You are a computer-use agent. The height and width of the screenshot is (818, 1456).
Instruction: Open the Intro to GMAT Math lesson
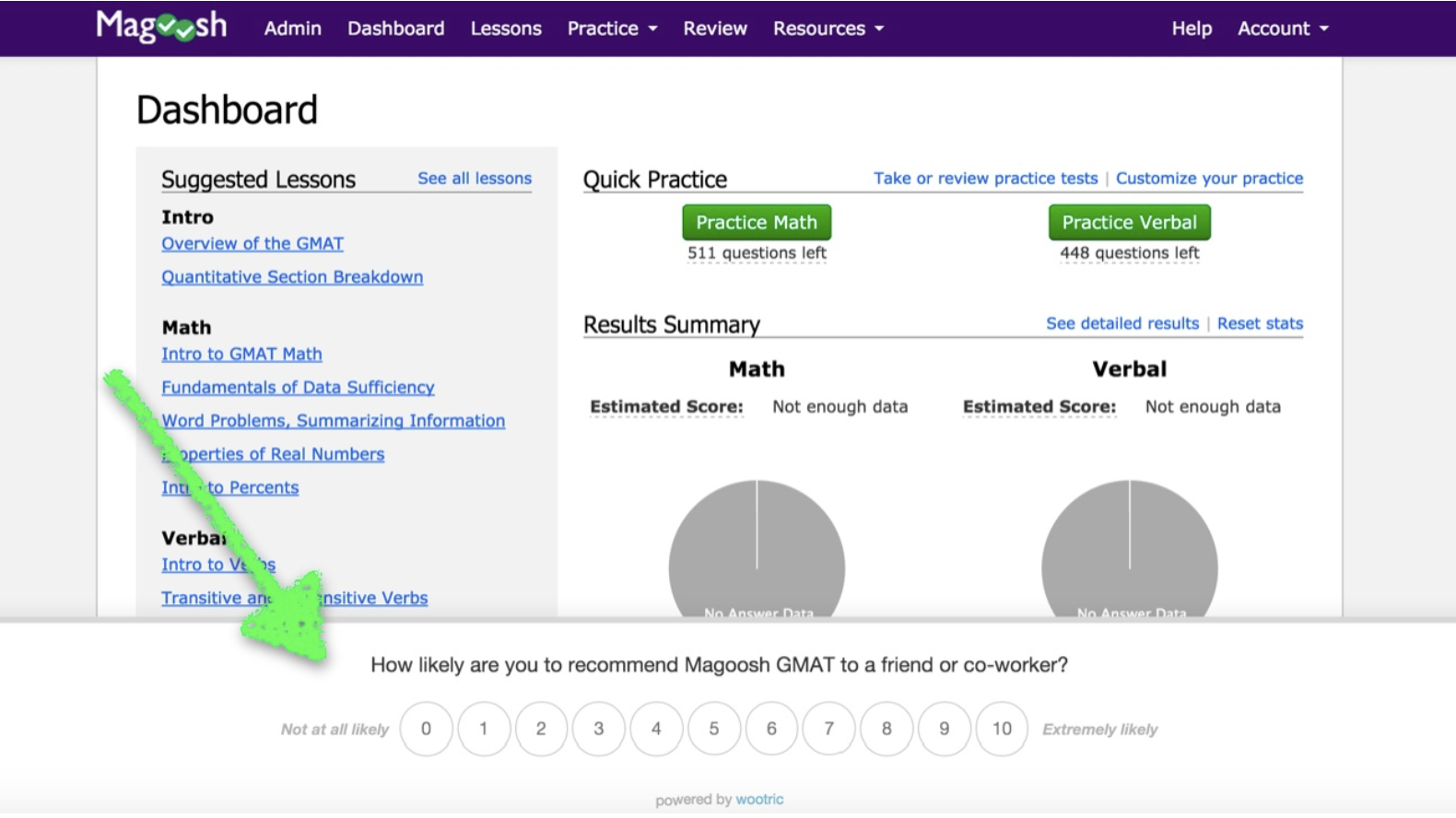pyautogui.click(x=241, y=355)
